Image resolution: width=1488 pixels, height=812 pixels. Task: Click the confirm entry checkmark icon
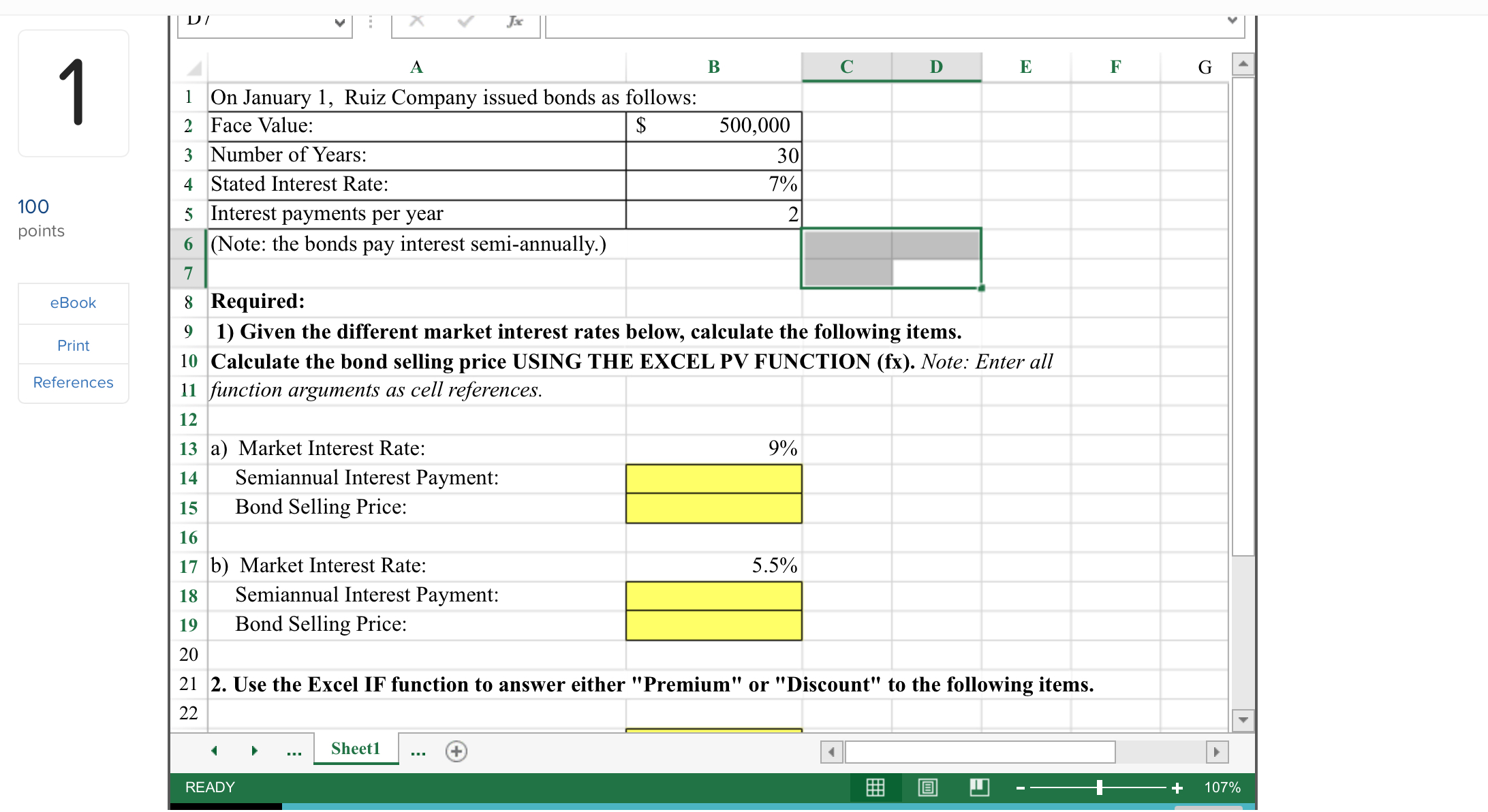(466, 22)
